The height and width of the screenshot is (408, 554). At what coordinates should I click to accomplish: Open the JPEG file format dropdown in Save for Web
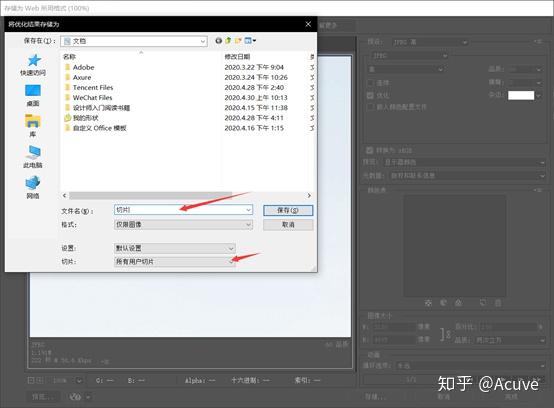(408, 56)
